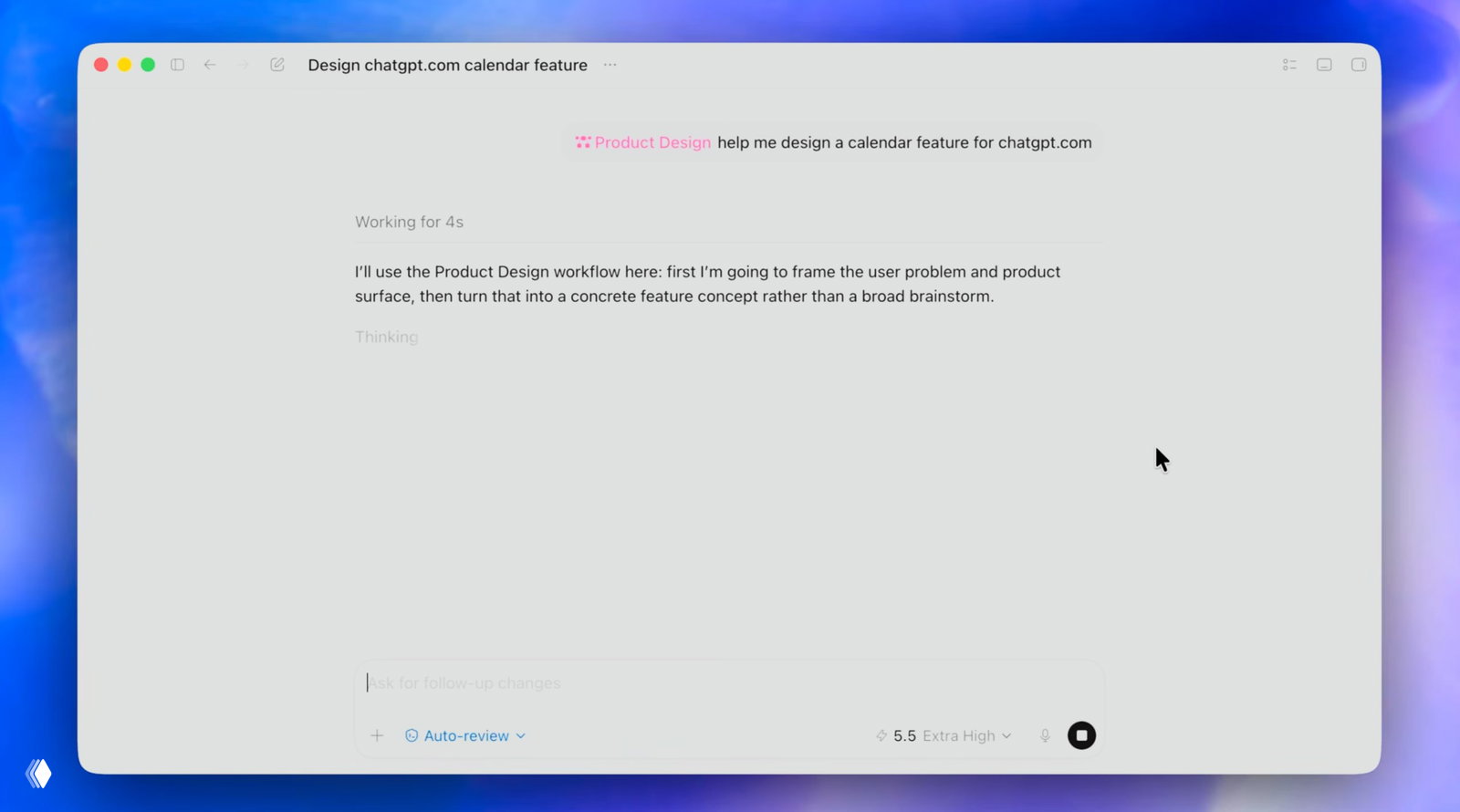Open the task list icon in the title bar
This screenshot has height=812, width=1460.
[1289, 65]
